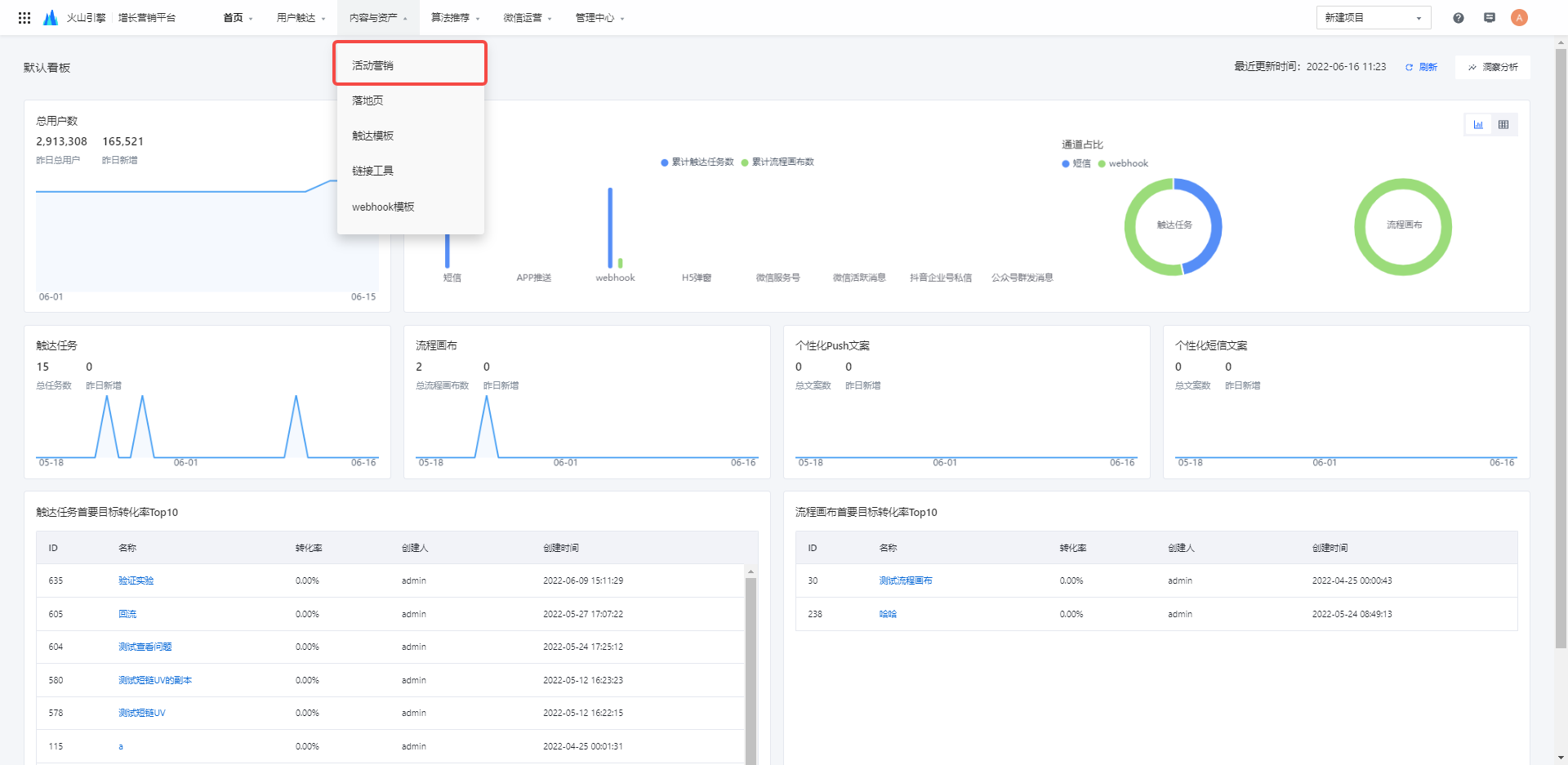Expand the 用户触达 menu

point(301,17)
